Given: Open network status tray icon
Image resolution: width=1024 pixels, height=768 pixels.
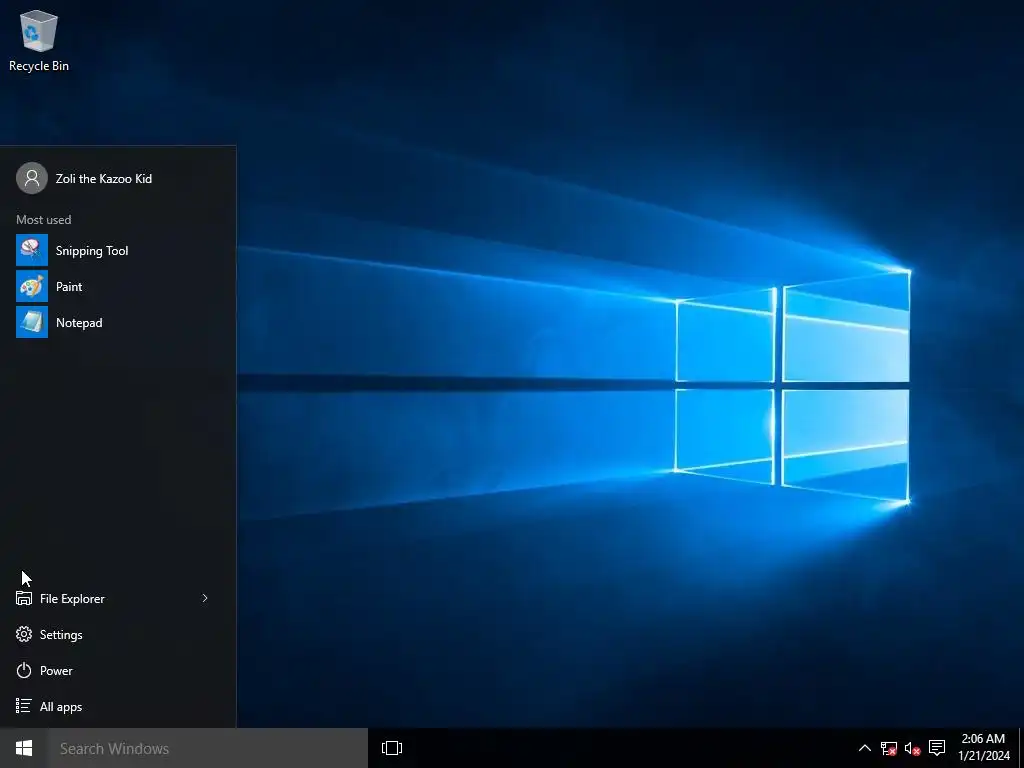Looking at the screenshot, I should point(888,748).
